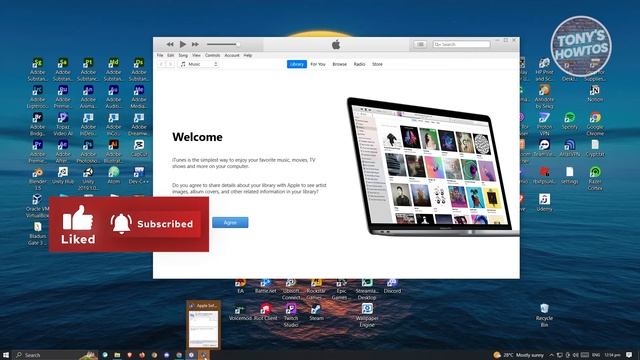Open the taskbar notification center icon

629,355
